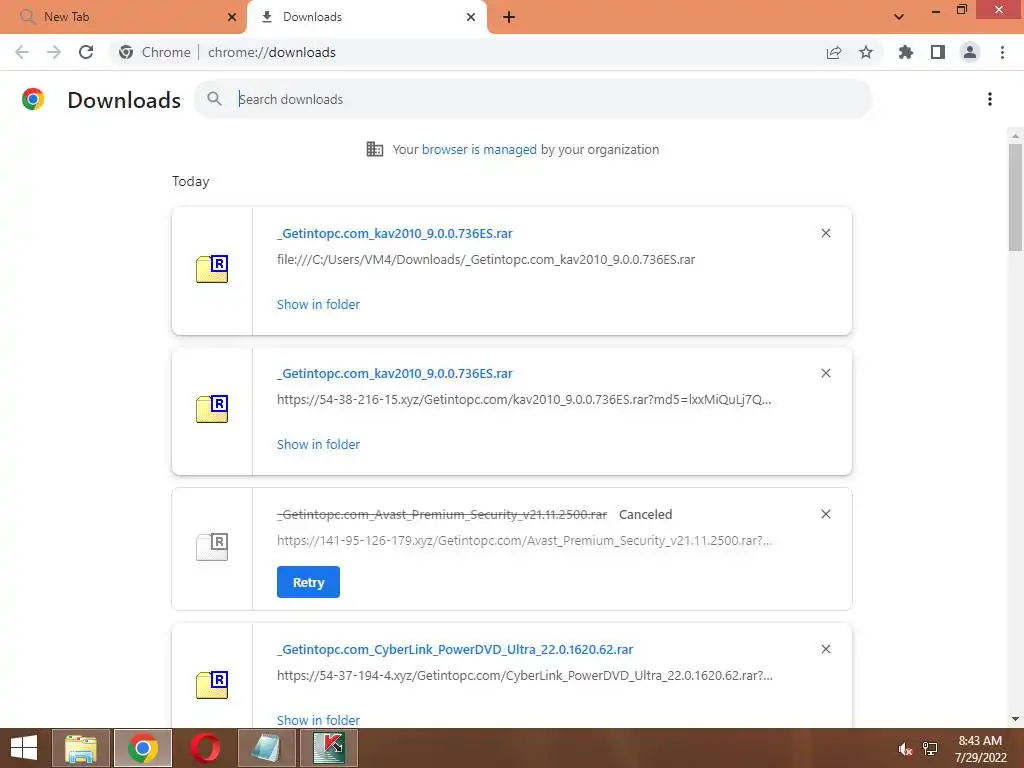The height and width of the screenshot is (768, 1024).
Task: Reload the Downloads page
Action: (x=86, y=52)
